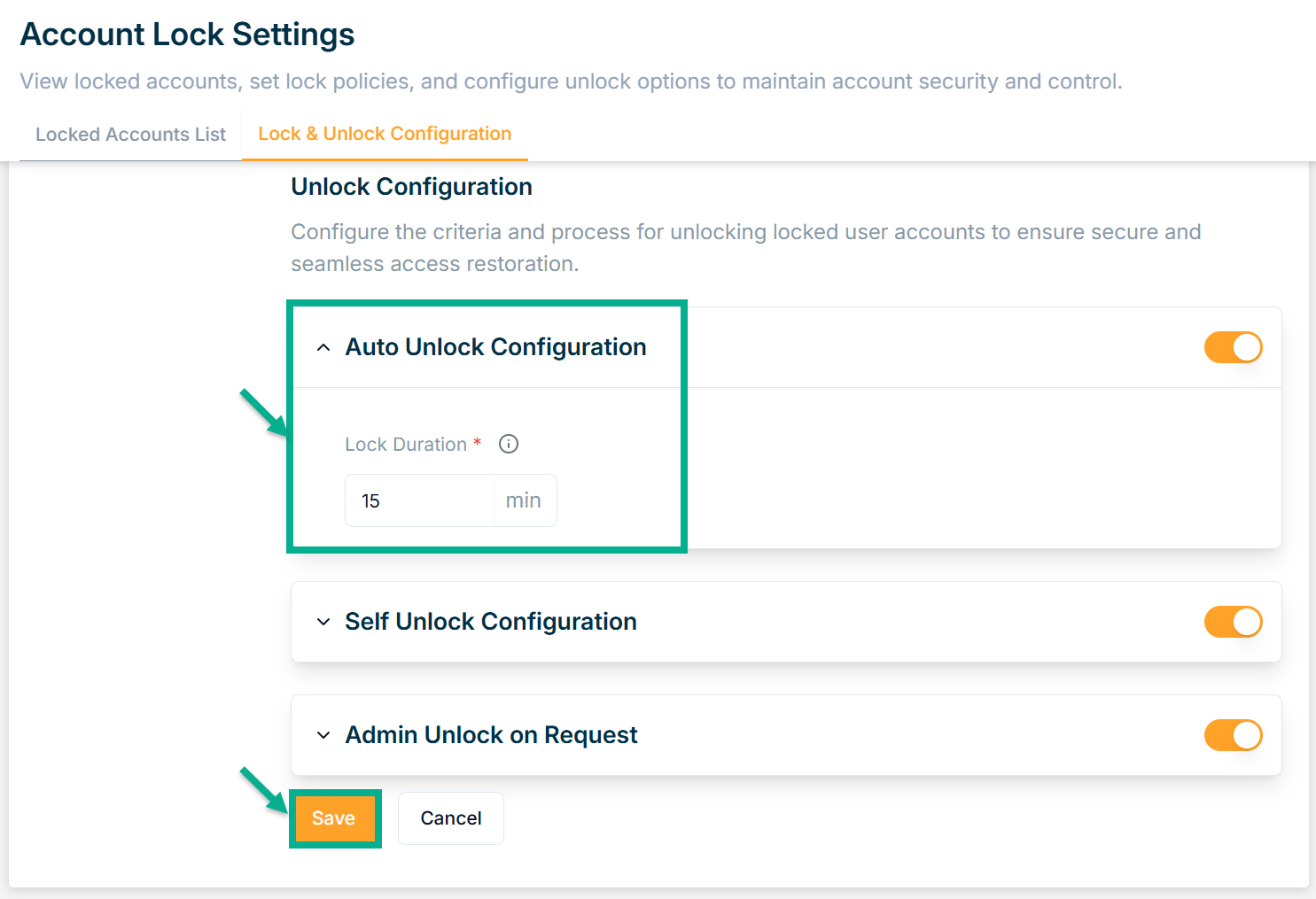Toggle the Admin Unlock on Request switch
Viewport: 1316px width, 899px height.
(1233, 735)
